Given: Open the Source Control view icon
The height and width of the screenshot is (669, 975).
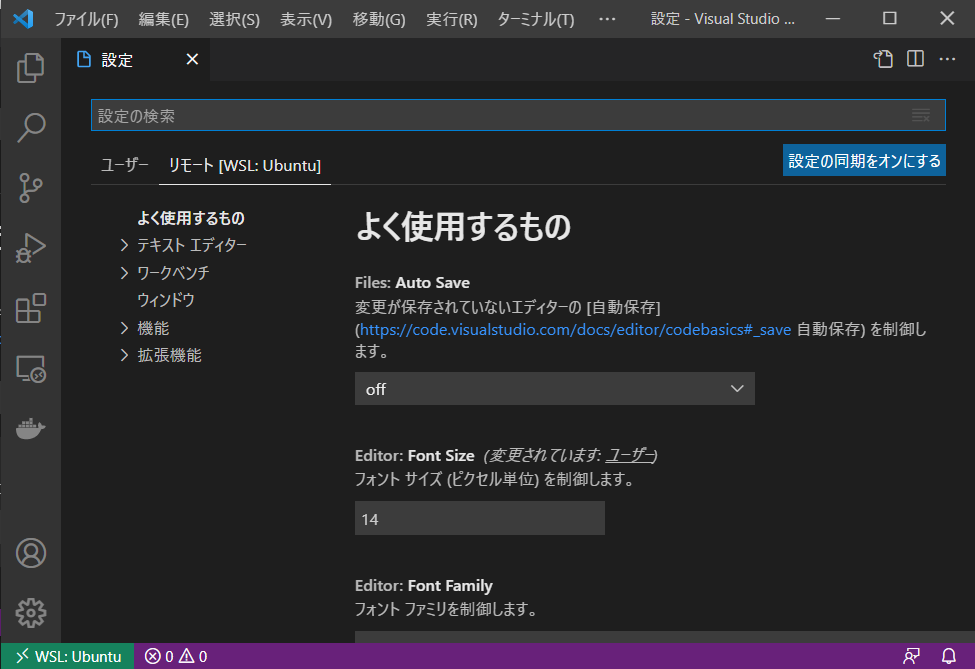Looking at the screenshot, I should pos(30,187).
